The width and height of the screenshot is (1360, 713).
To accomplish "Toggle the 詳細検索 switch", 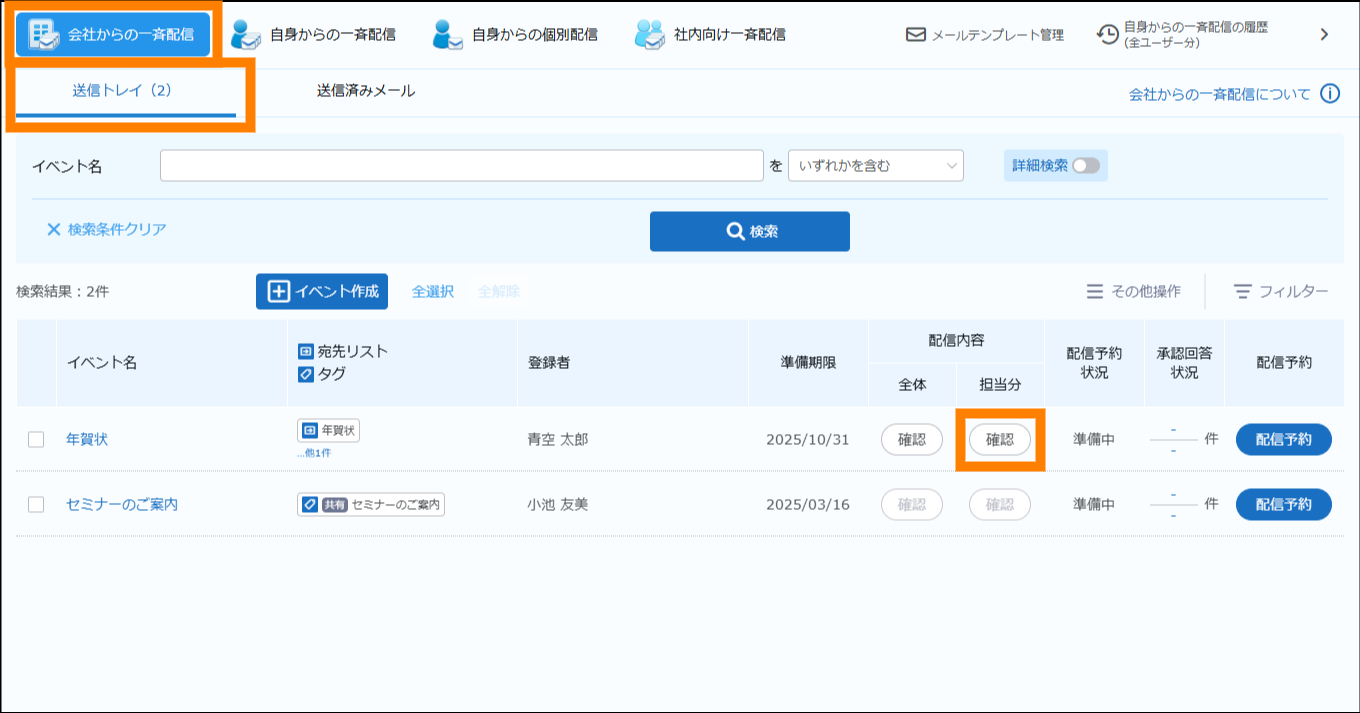I will (1085, 166).
